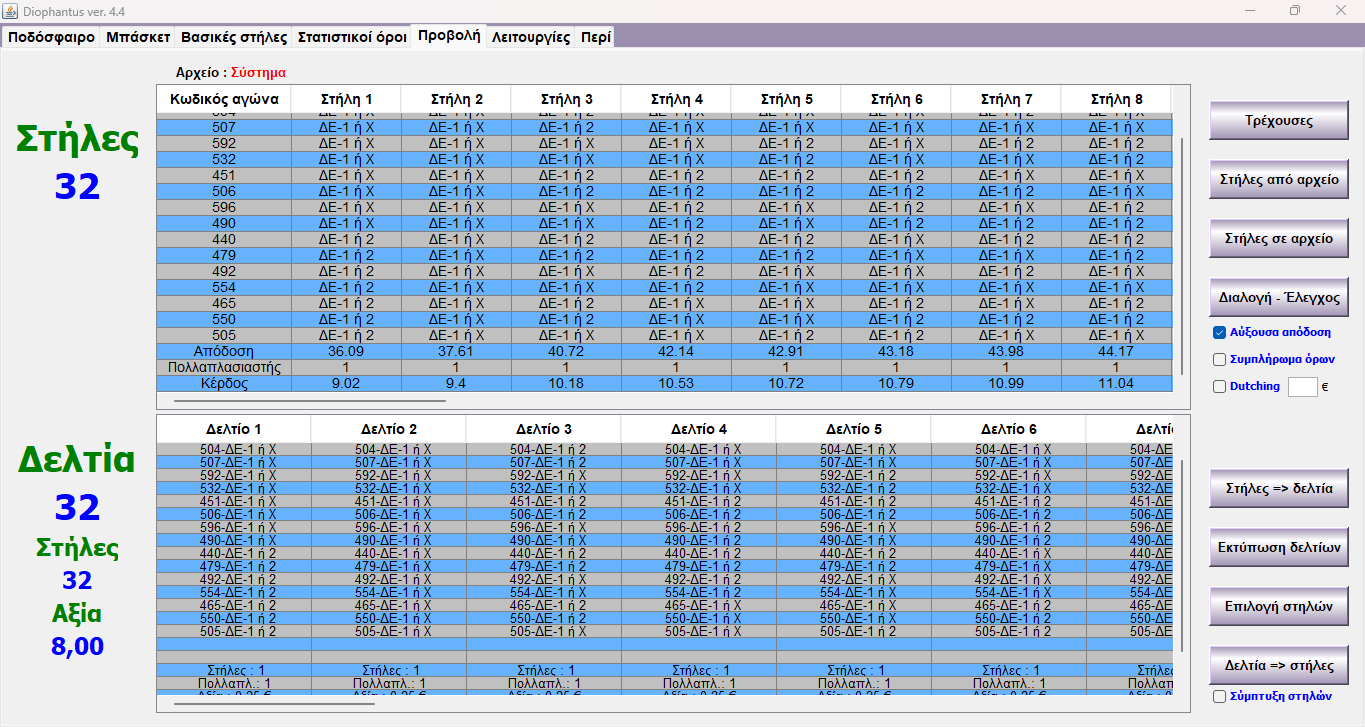This screenshot has width=1365, height=727.
Task: Select match code 554 row label
Action: point(224,287)
